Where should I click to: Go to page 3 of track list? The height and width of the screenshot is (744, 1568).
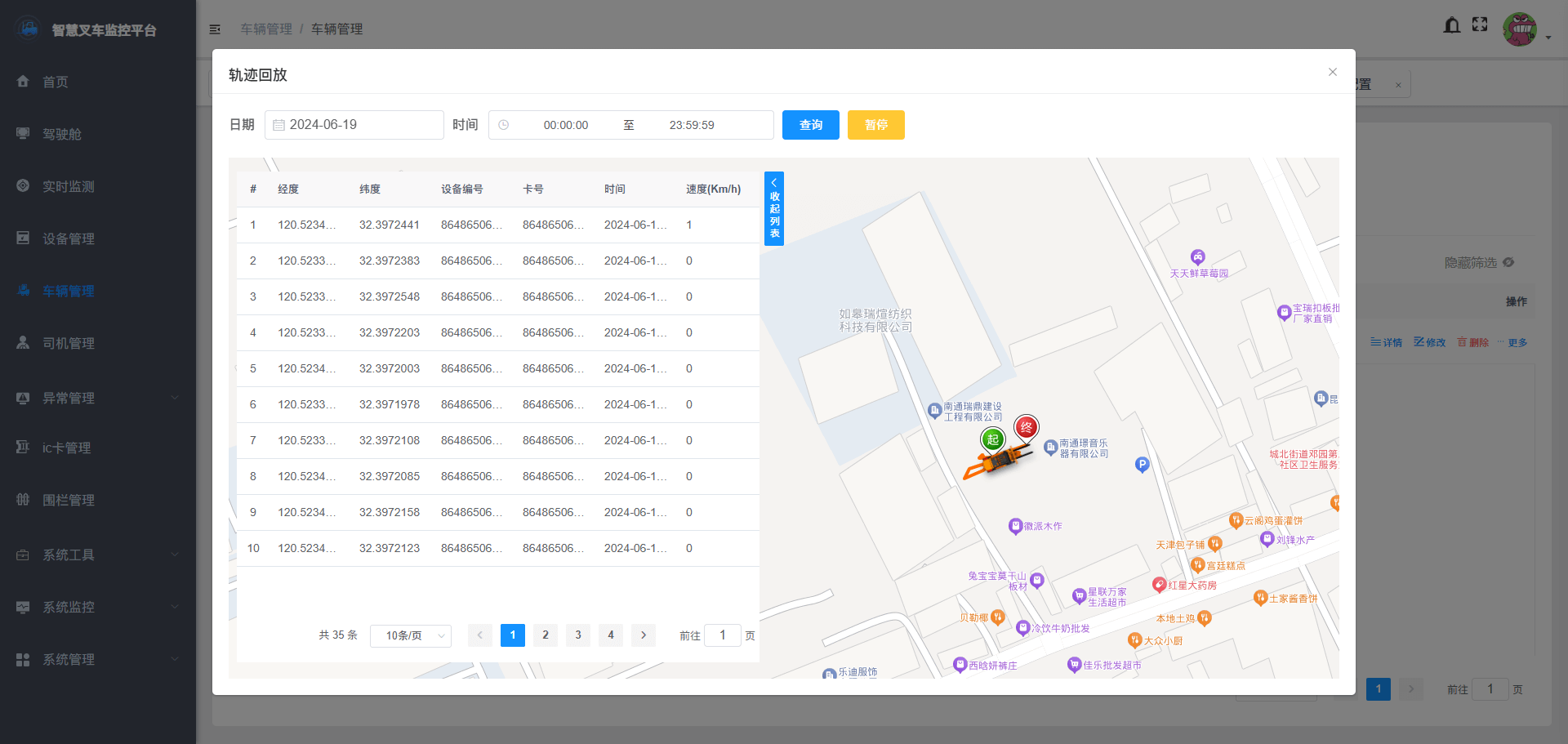tap(577, 635)
